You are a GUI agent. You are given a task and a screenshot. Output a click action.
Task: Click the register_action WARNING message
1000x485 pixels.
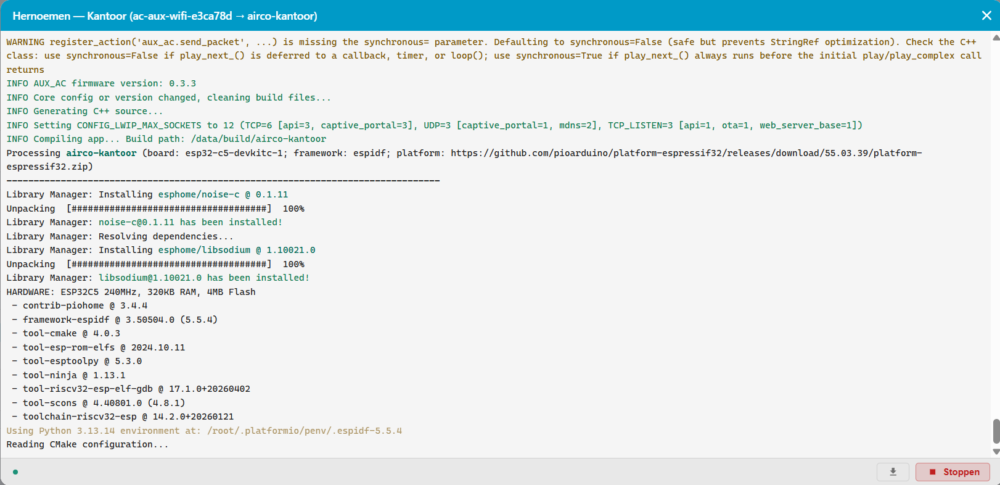point(494,56)
